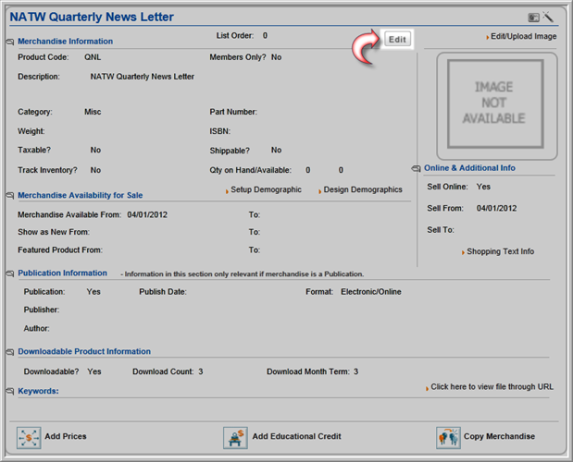Click the Copy Merchandise label
Image resolution: width=573 pixels, height=462 pixels.
pyautogui.click(x=499, y=436)
